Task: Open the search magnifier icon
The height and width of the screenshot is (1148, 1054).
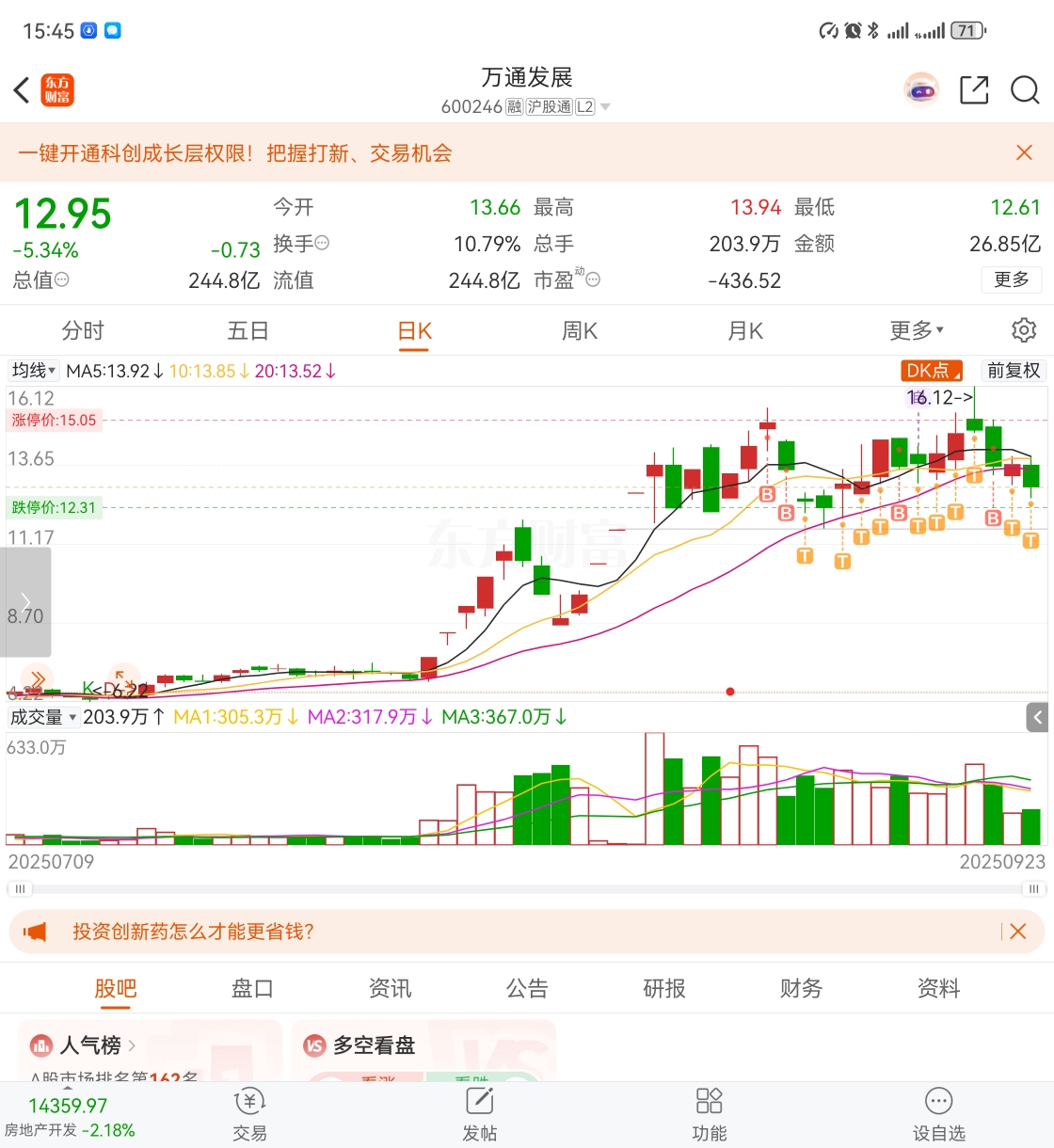Action: 1025,90
